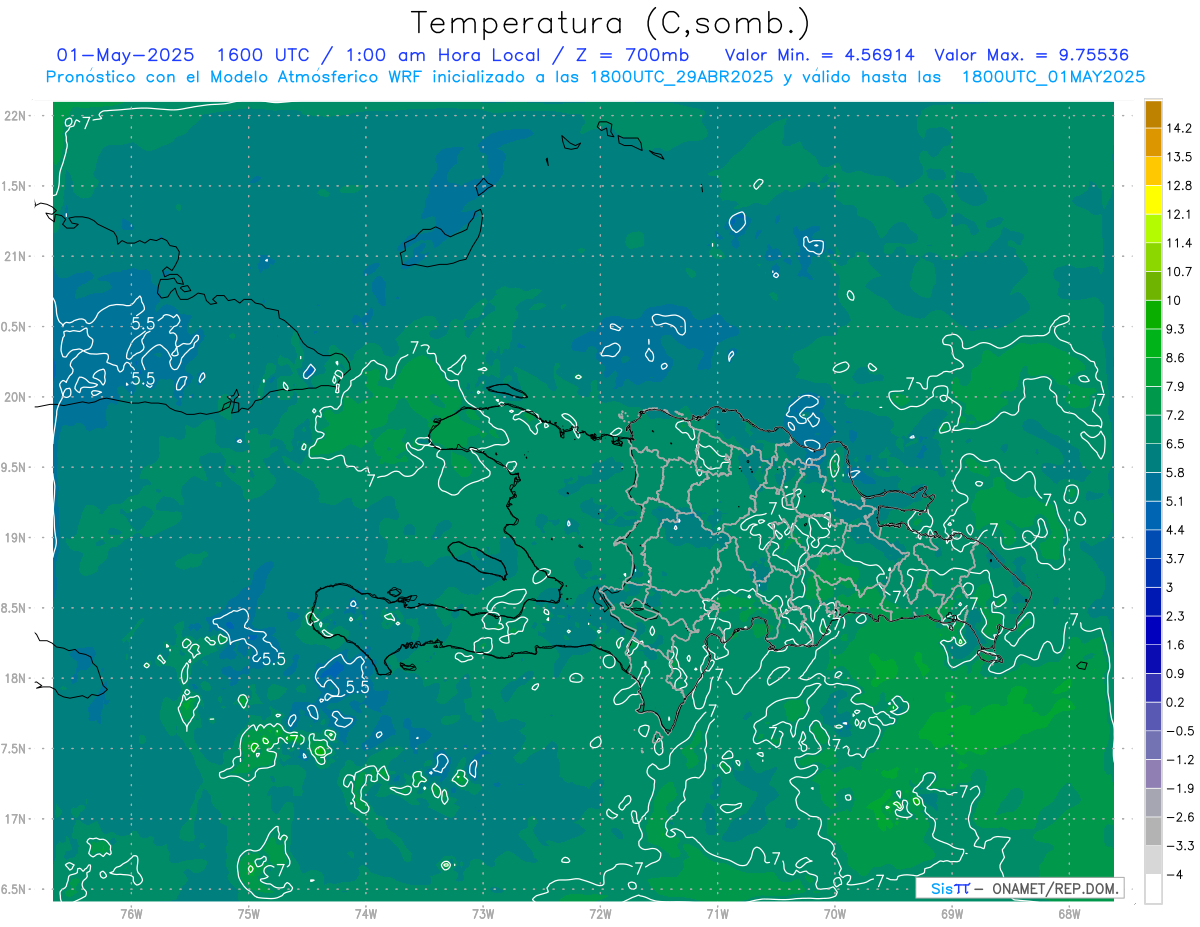Click the colorbar label '-3.3'
This screenshot has height=927, width=1200.
tap(1180, 845)
